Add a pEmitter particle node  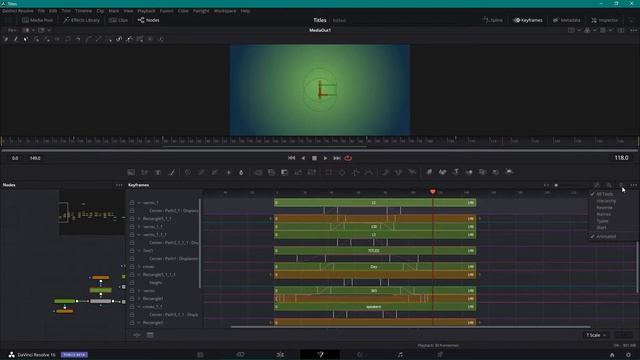(x=385, y=172)
